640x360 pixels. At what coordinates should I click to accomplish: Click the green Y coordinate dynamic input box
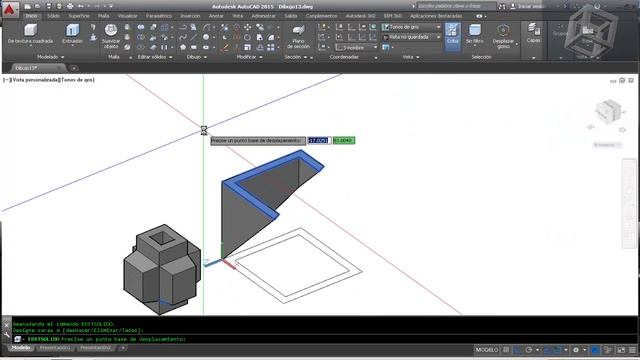tap(344, 140)
